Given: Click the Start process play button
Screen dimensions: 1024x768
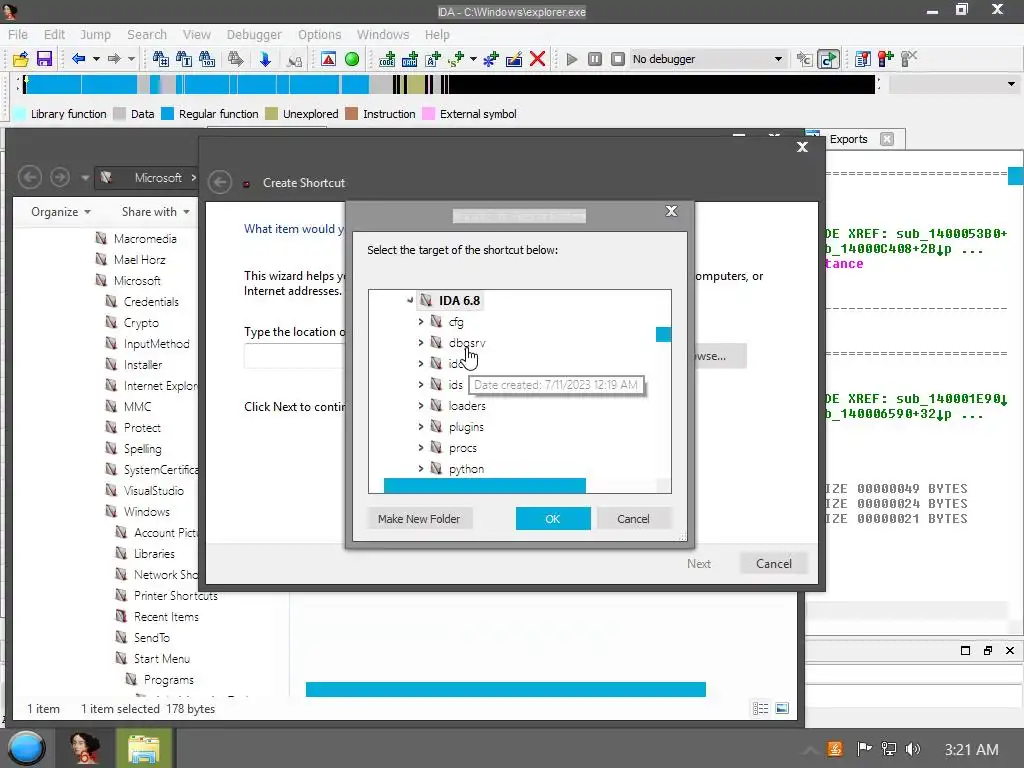Looking at the screenshot, I should tap(572, 59).
